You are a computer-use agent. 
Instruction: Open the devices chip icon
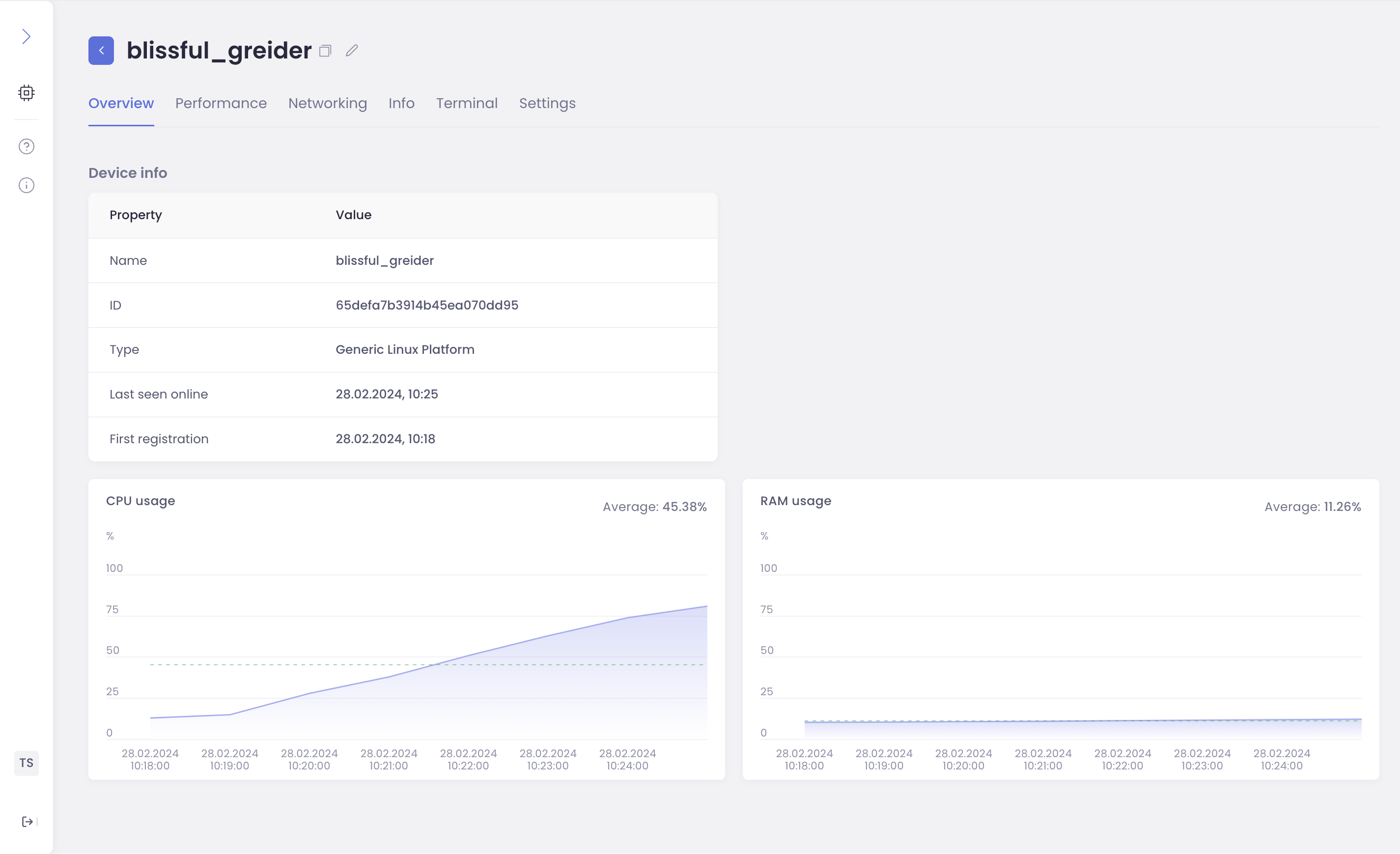click(26, 92)
